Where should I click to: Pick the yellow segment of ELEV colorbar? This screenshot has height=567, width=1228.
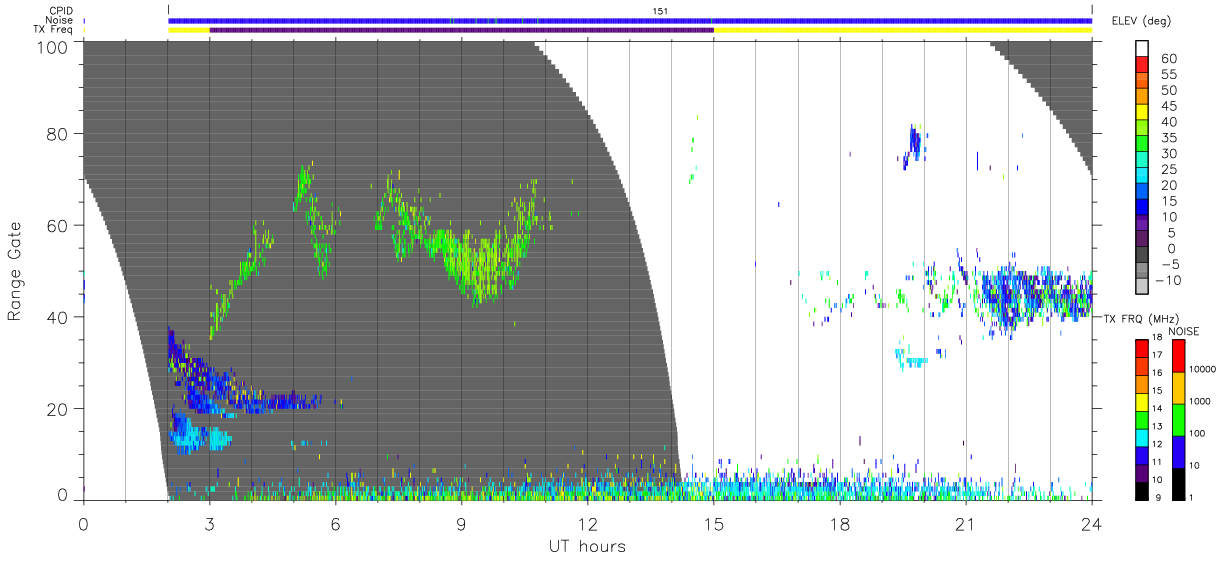point(1143,114)
